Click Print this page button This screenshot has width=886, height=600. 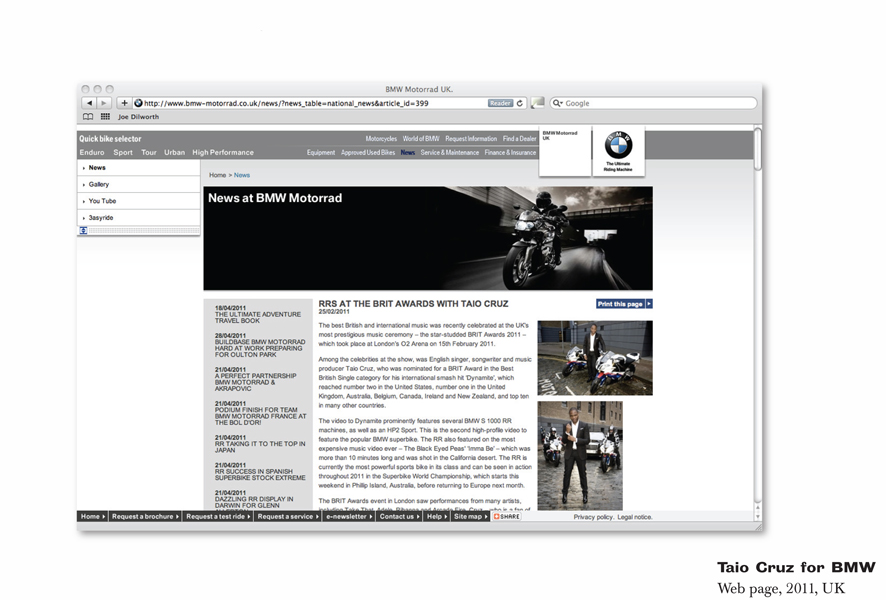pyautogui.click(x=624, y=304)
